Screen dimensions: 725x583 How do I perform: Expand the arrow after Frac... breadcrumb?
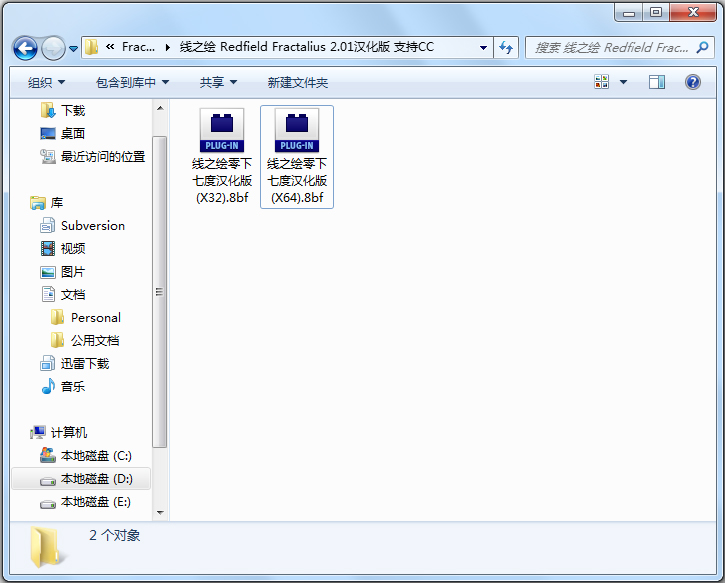[x=167, y=47]
